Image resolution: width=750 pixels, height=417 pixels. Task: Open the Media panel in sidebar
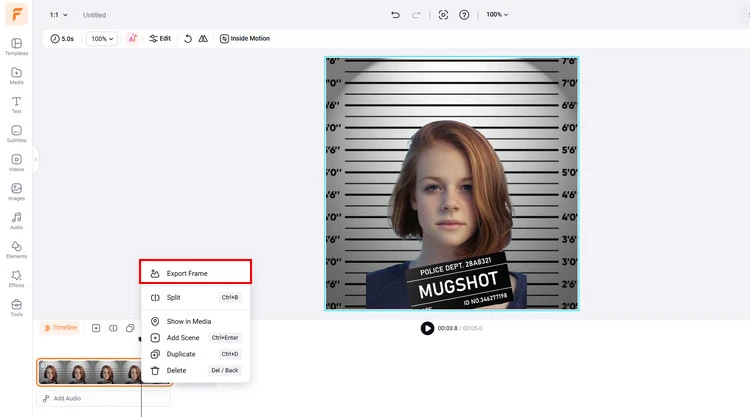pos(16,76)
